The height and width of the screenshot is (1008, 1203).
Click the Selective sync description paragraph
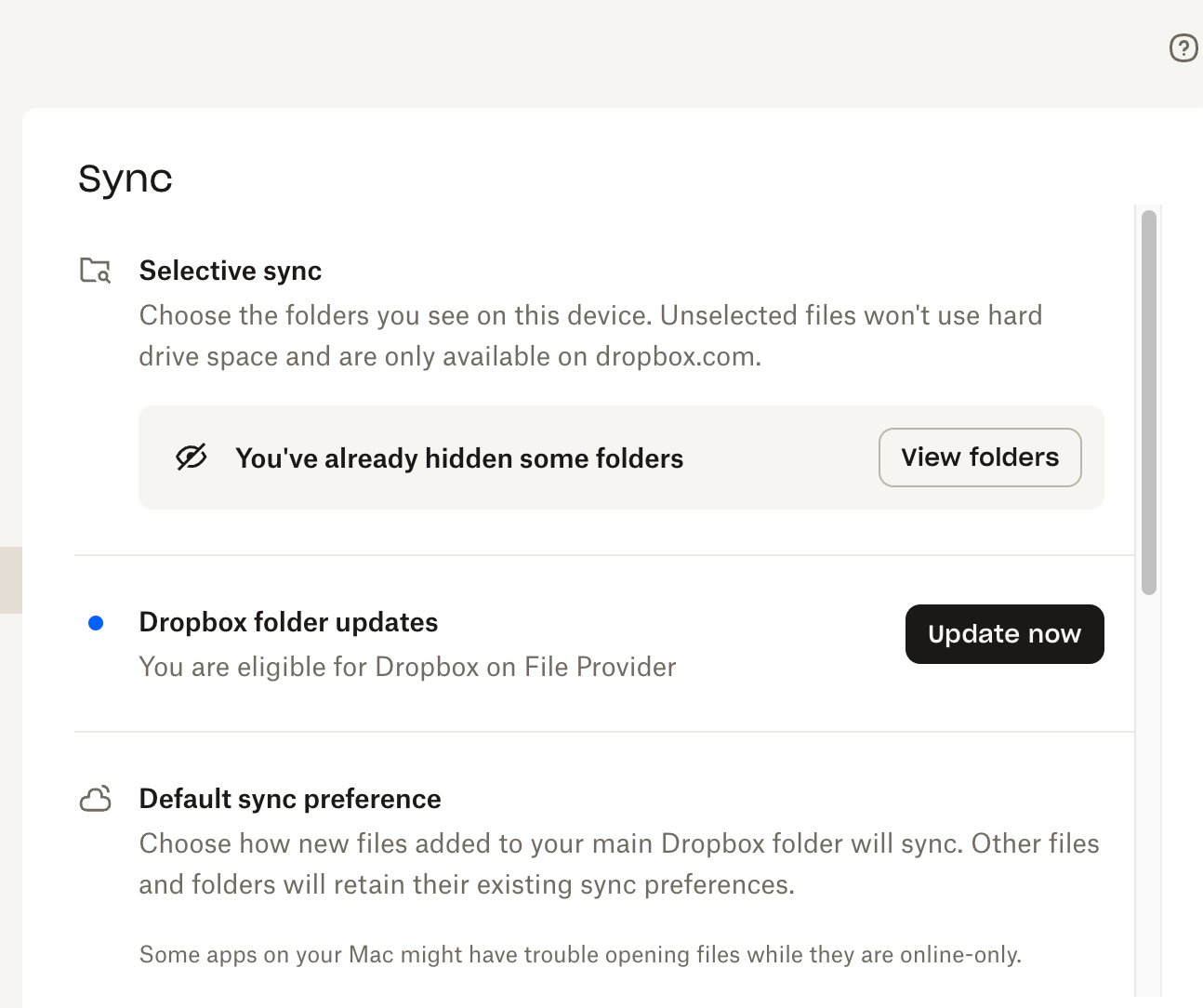pyautogui.click(x=590, y=336)
